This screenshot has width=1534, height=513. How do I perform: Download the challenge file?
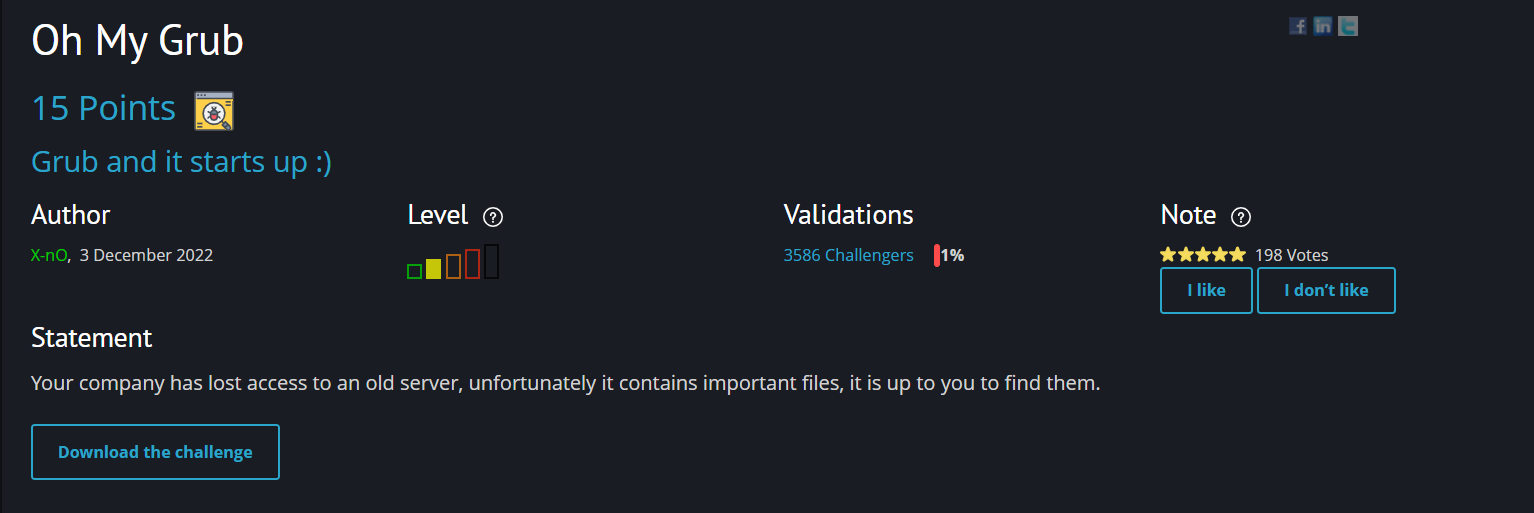click(x=155, y=452)
